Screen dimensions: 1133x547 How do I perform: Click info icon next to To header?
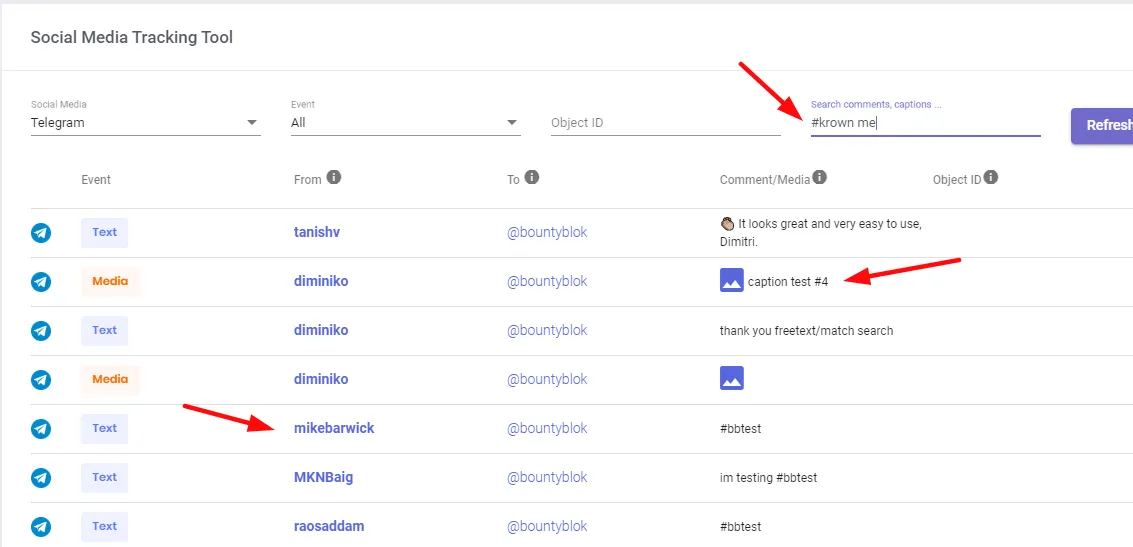click(532, 177)
